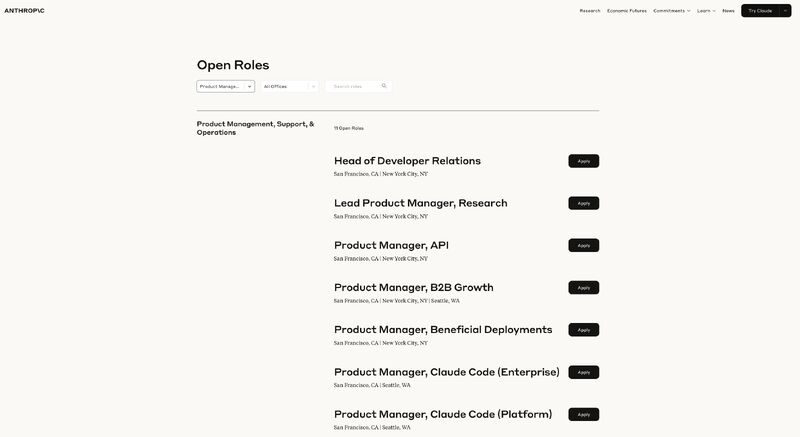Apply to Product Manager, API
This screenshot has width=800, height=437.
(584, 245)
